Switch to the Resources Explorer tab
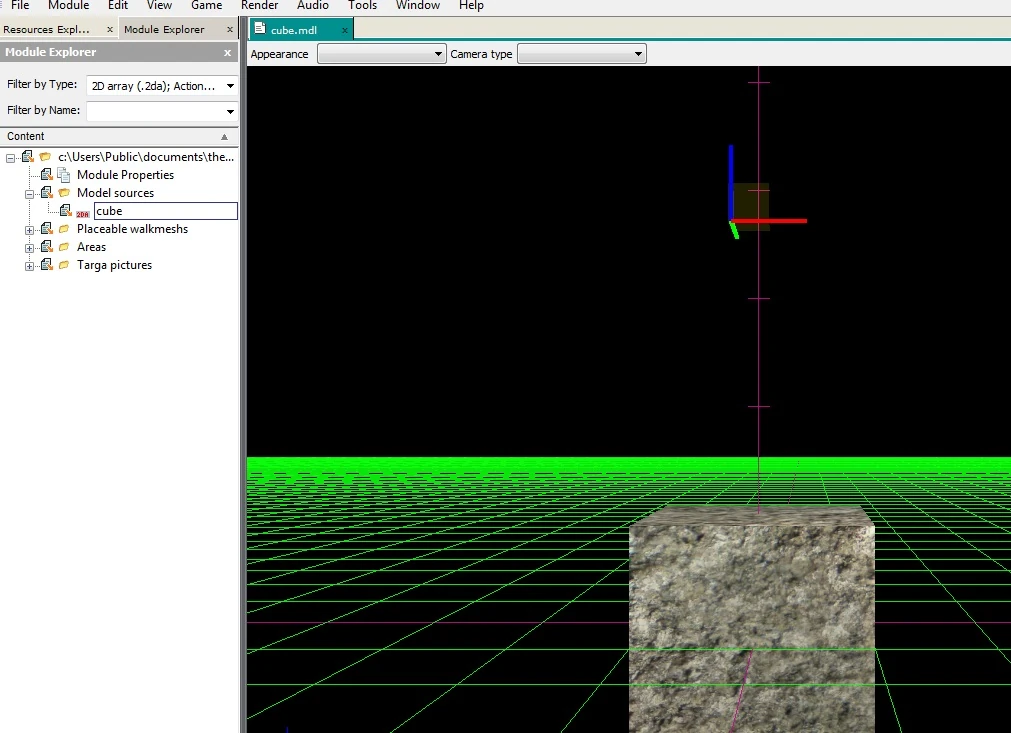1011x733 pixels. pyautogui.click(x=47, y=29)
